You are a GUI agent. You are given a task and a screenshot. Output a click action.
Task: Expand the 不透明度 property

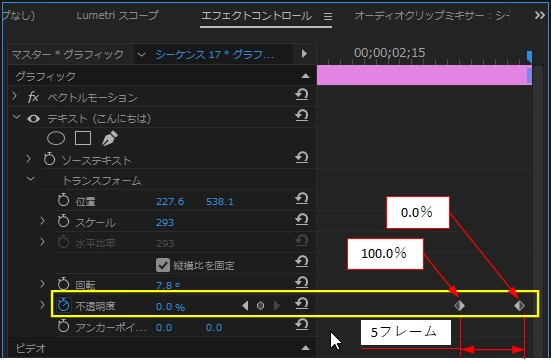tap(43, 305)
